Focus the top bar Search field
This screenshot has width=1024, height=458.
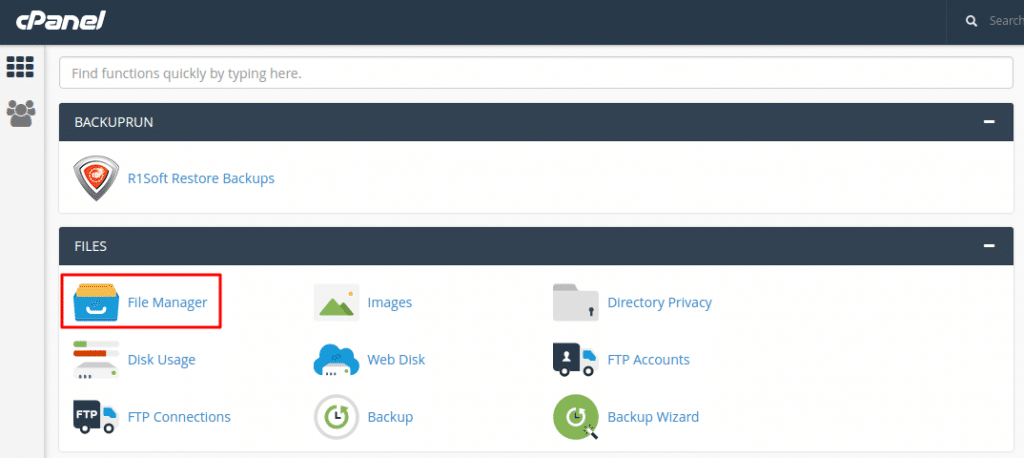click(1006, 21)
